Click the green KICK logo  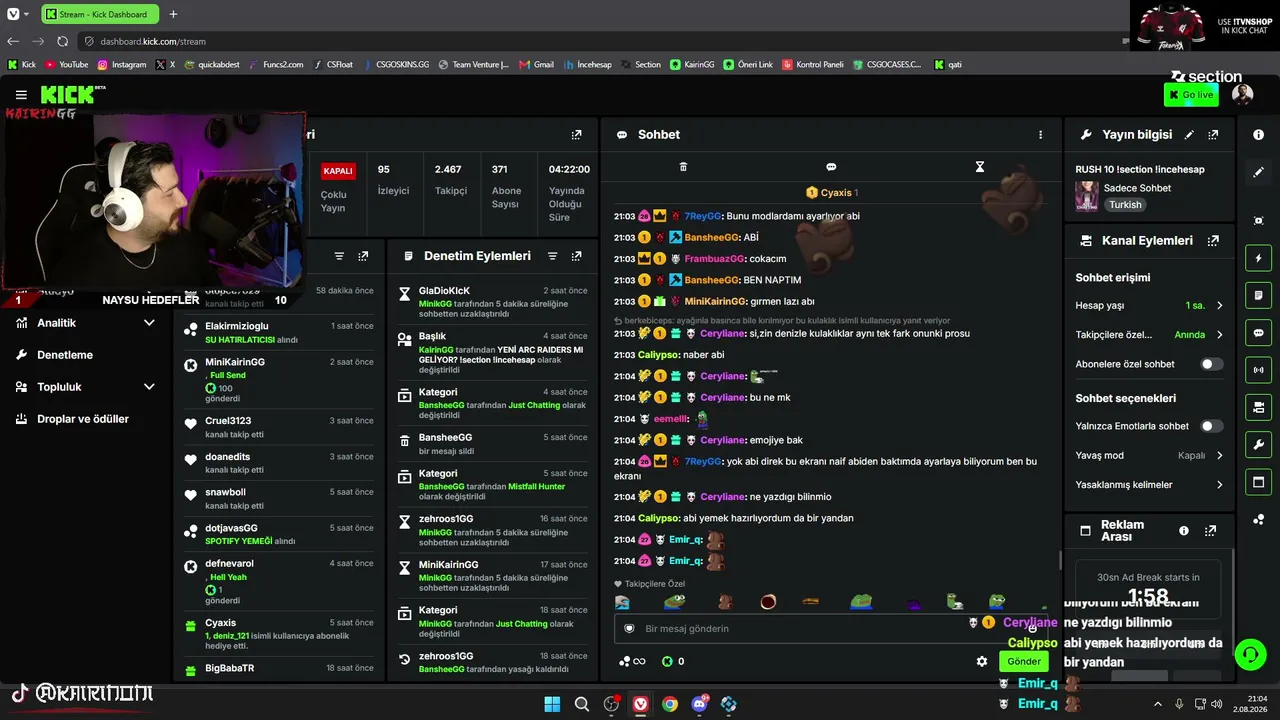coord(67,95)
